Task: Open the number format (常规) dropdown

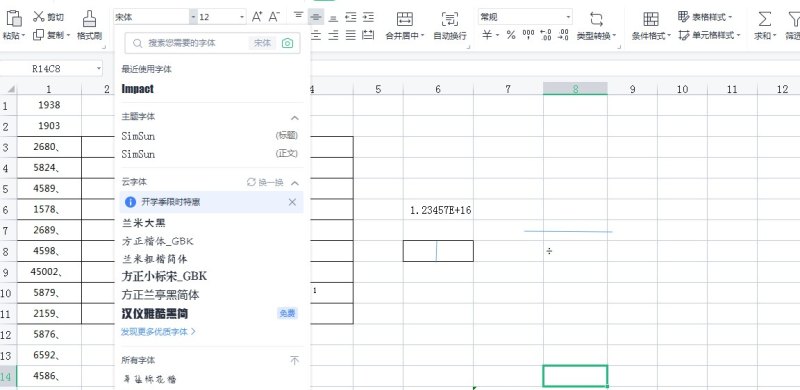Action: [x=568, y=17]
